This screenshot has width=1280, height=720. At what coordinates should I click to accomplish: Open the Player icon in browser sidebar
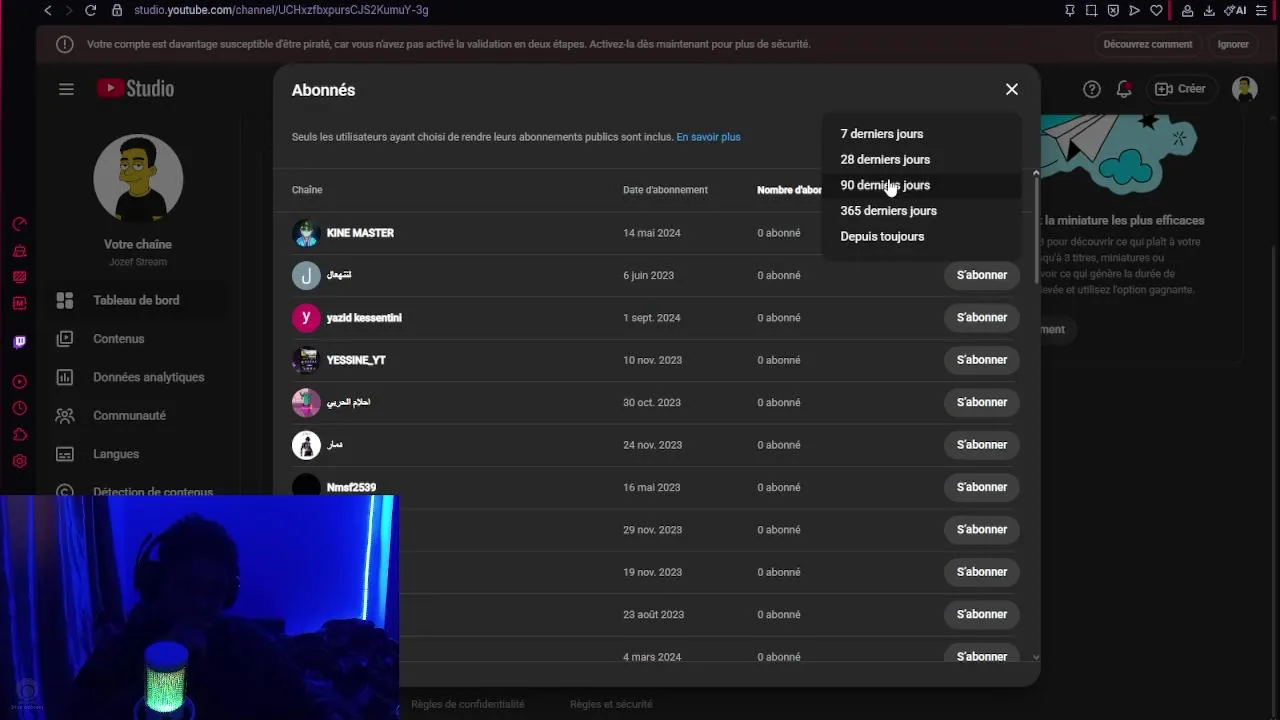[x=19, y=382]
